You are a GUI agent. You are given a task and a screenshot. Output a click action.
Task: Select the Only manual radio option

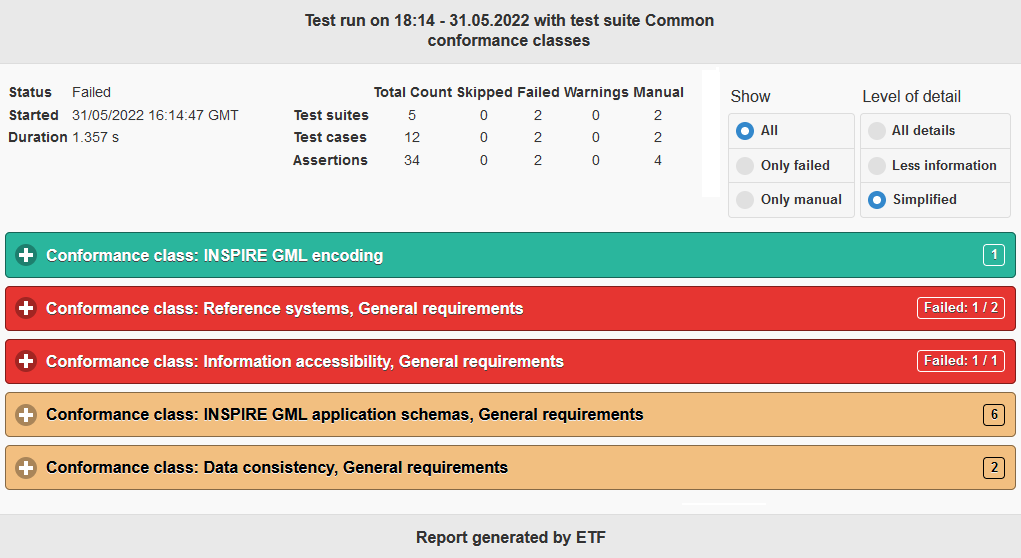(791, 200)
